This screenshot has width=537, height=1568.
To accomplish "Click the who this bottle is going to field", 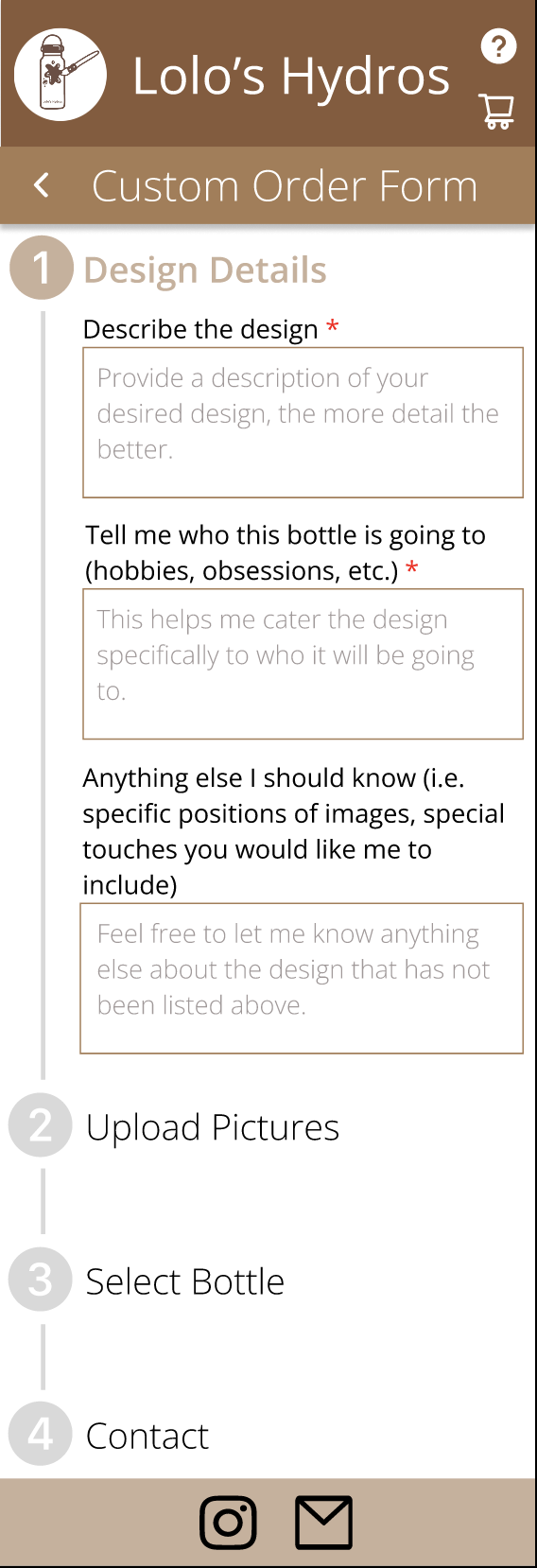I will tap(303, 664).
